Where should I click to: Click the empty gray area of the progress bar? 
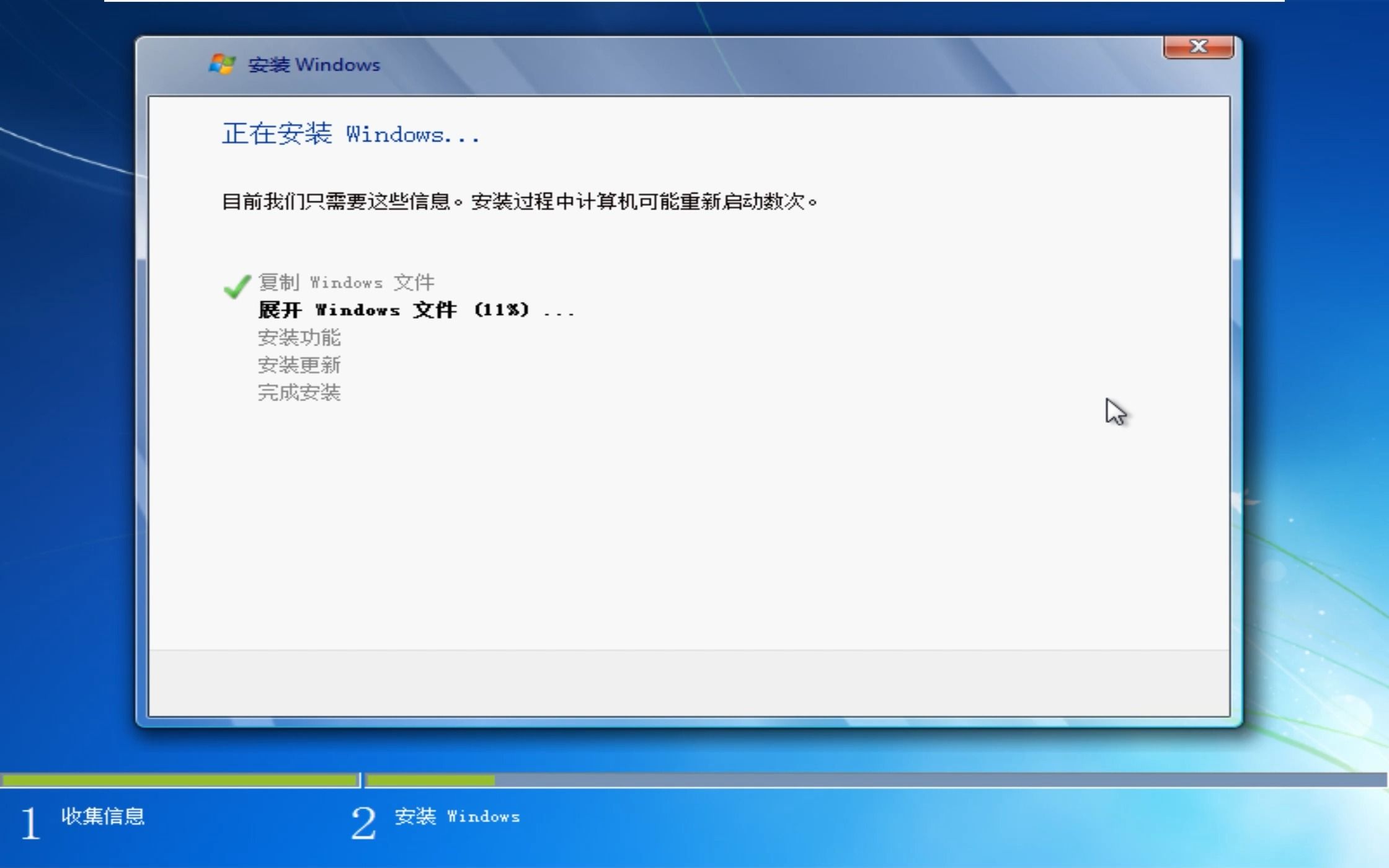[930, 780]
